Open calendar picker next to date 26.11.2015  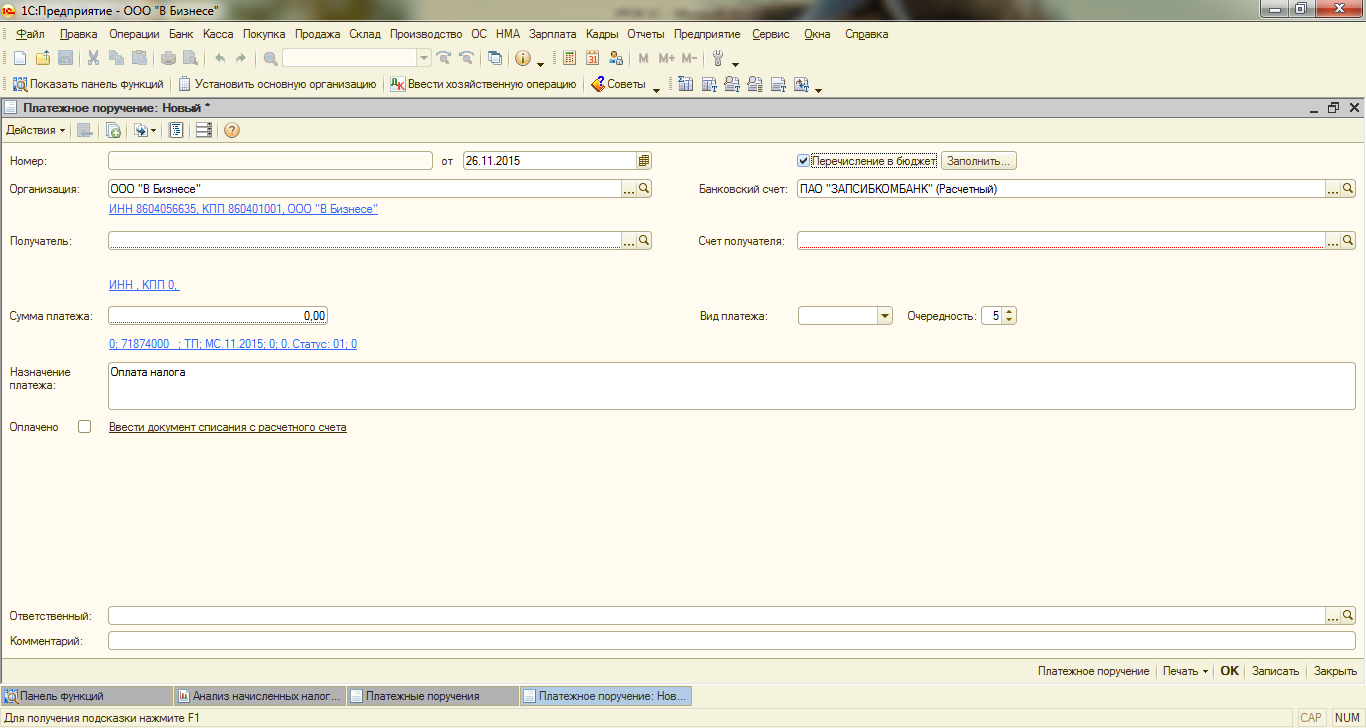pyautogui.click(x=644, y=160)
